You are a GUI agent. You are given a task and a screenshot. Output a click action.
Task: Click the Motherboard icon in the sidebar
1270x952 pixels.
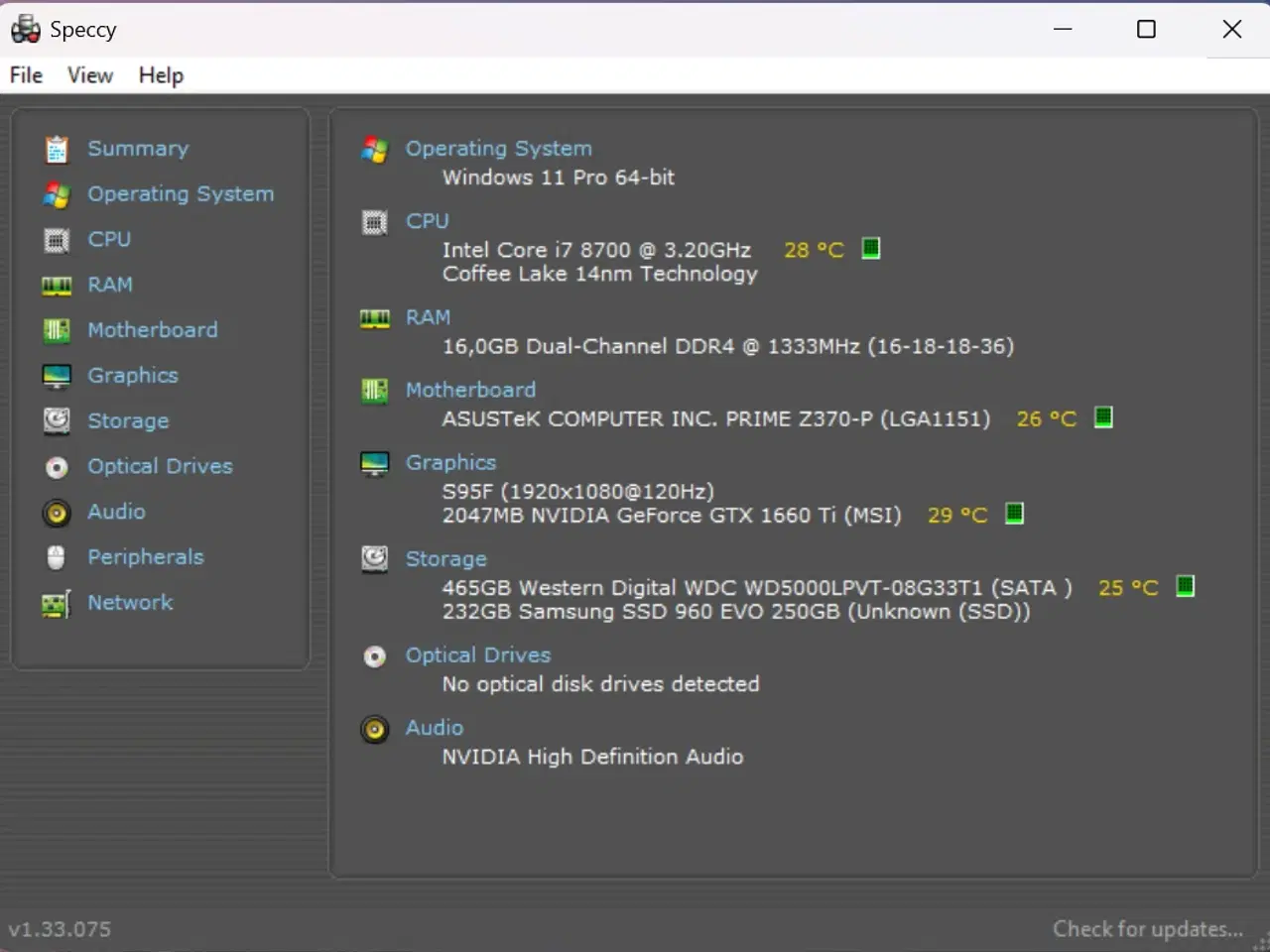56,329
